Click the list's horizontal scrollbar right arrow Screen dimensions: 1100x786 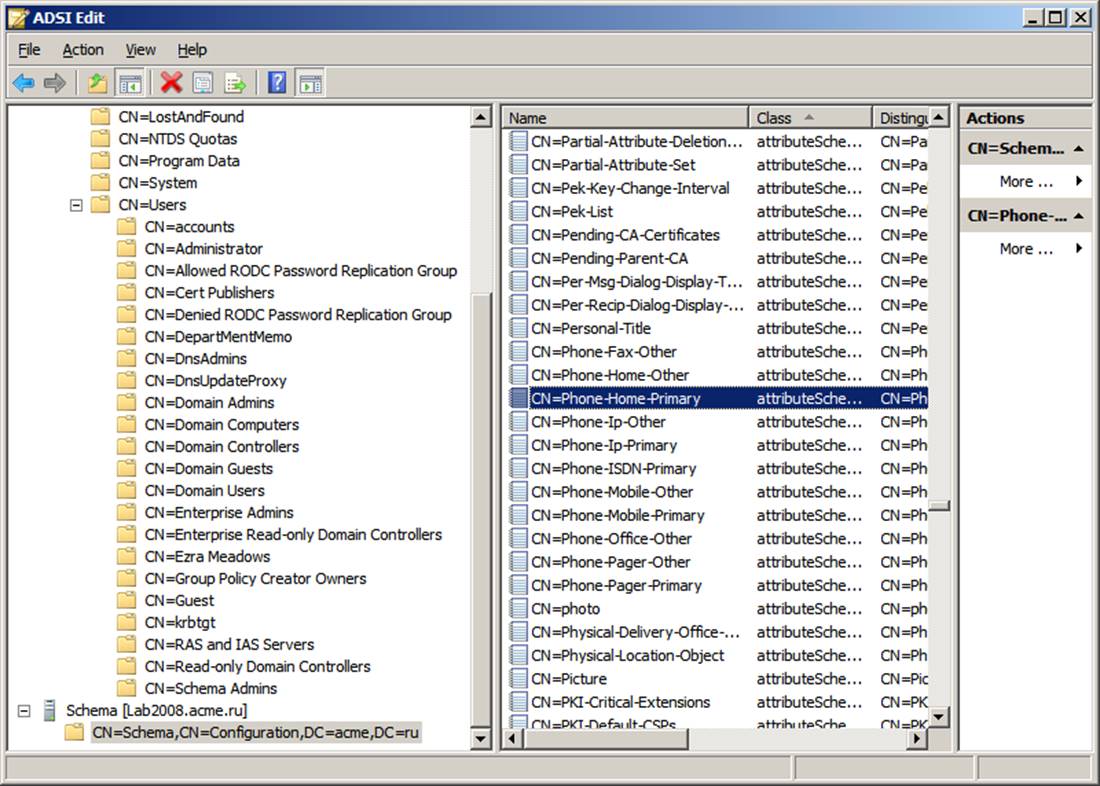[917, 739]
